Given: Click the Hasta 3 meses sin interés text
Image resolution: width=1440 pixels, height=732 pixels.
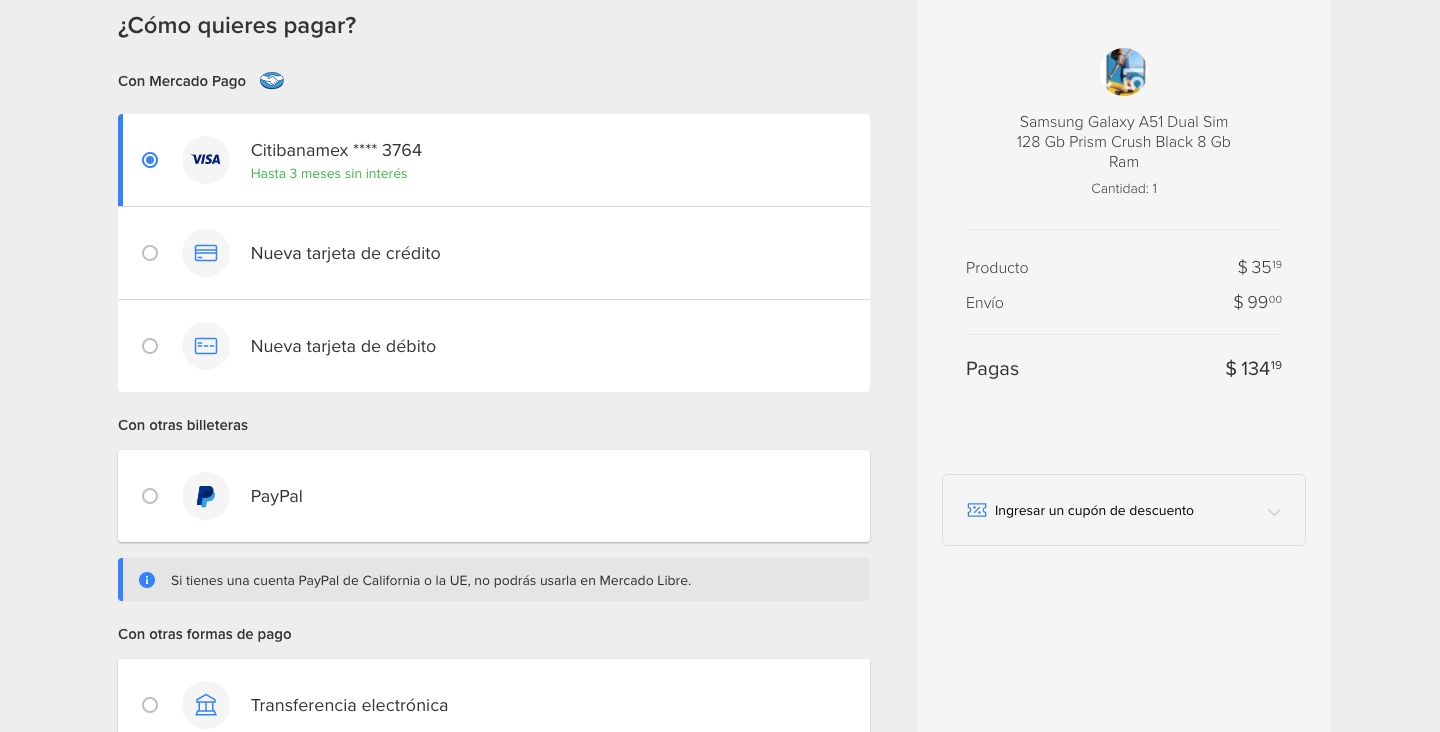Looking at the screenshot, I should coord(329,174).
